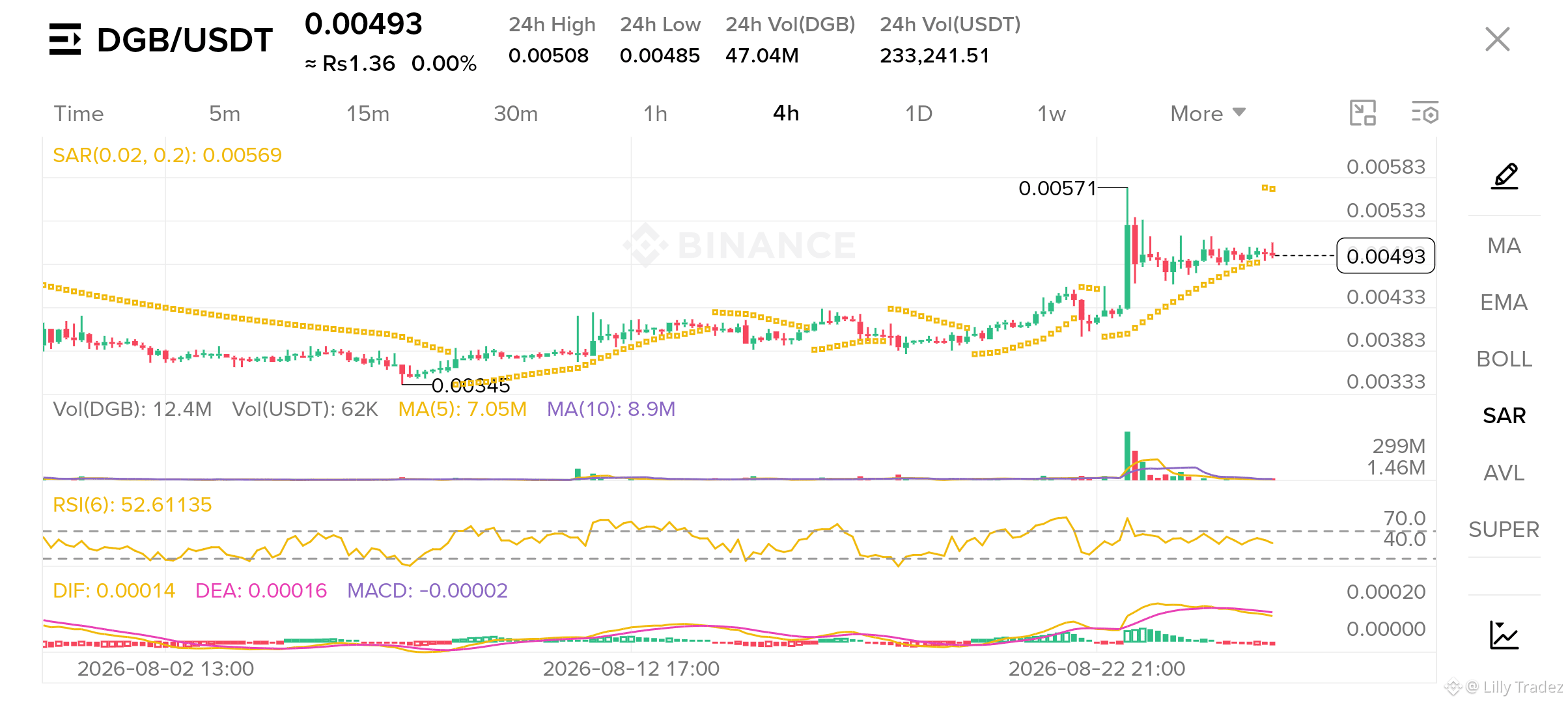Click the Vol(USDT): 62K label
This screenshot has height=703, width=1568.
(305, 409)
